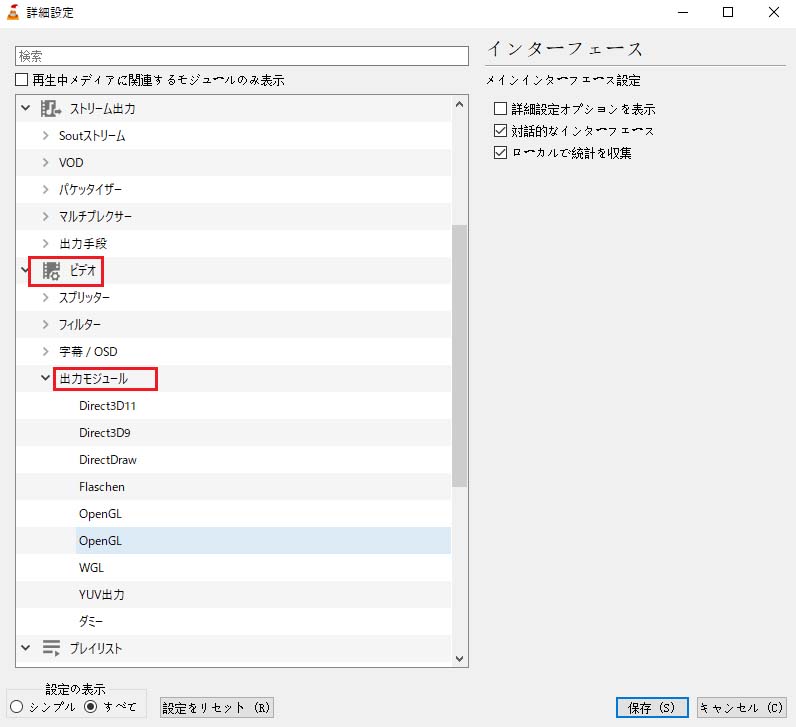Collapse the 出力モジュール tree node
Viewport: 796px width, 727px height.
click(45, 379)
